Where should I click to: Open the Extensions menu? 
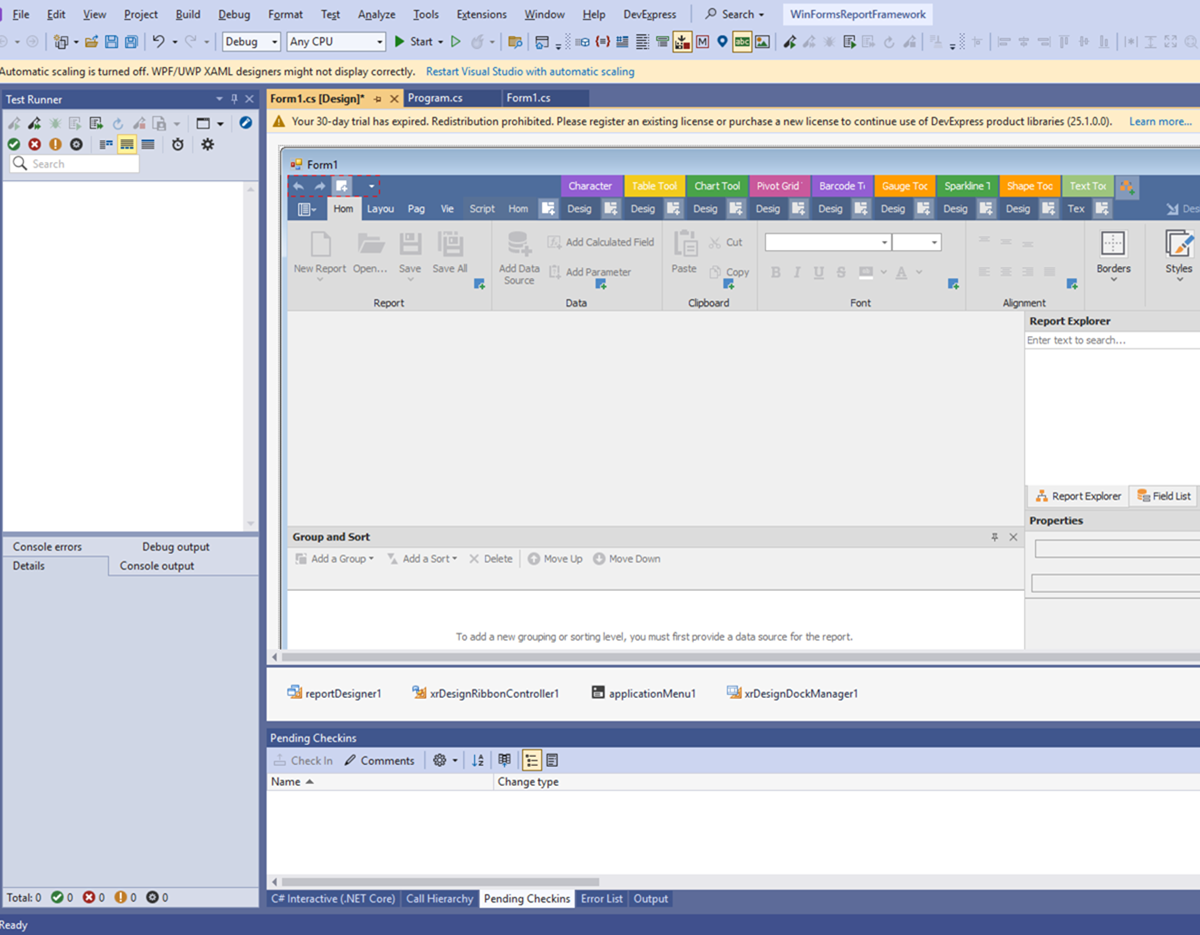tap(481, 14)
